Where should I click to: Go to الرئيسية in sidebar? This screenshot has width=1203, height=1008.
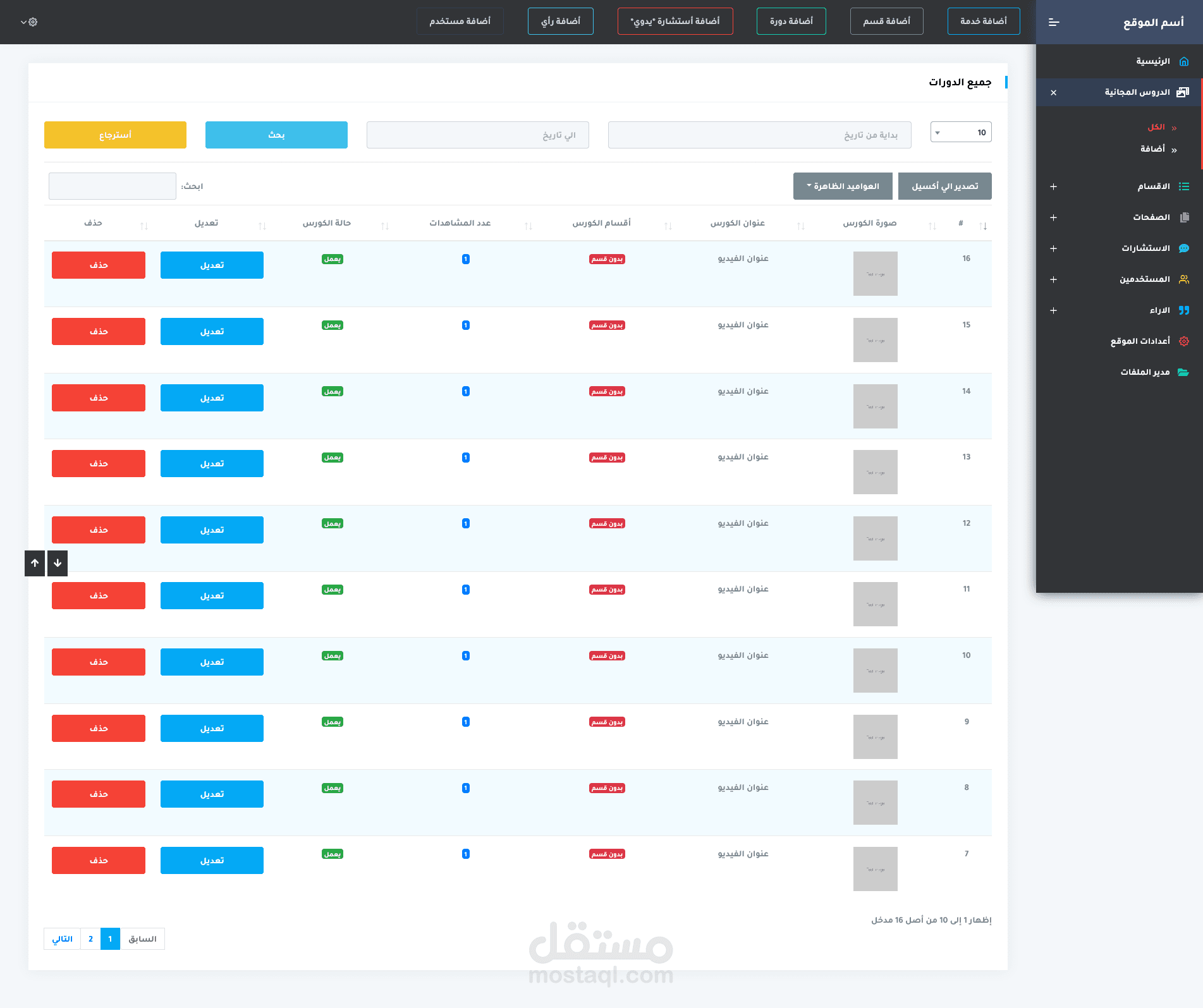coord(1153,61)
